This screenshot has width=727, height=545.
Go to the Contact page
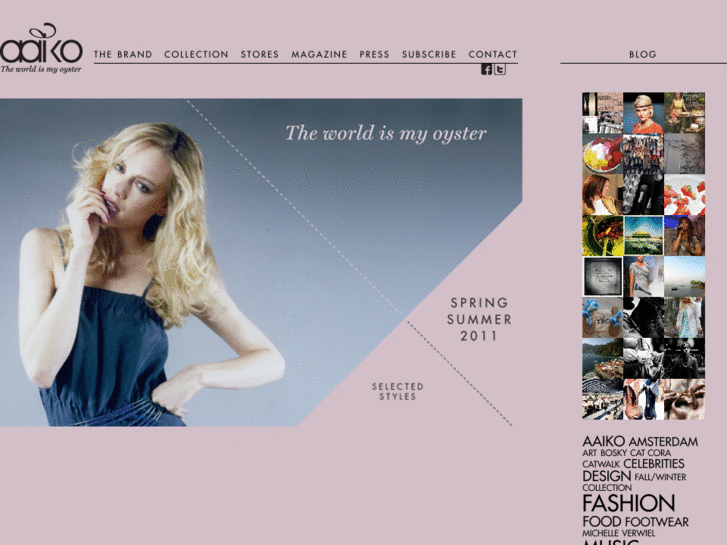[x=492, y=54]
